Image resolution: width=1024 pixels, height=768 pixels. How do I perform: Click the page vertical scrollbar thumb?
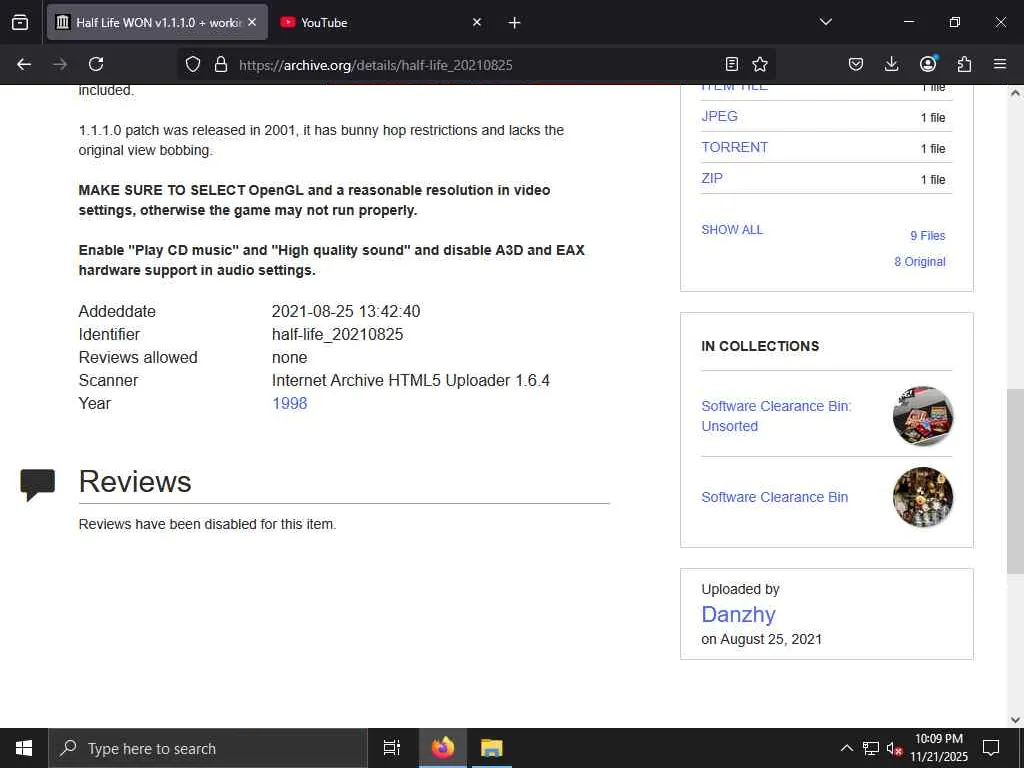[1015, 481]
